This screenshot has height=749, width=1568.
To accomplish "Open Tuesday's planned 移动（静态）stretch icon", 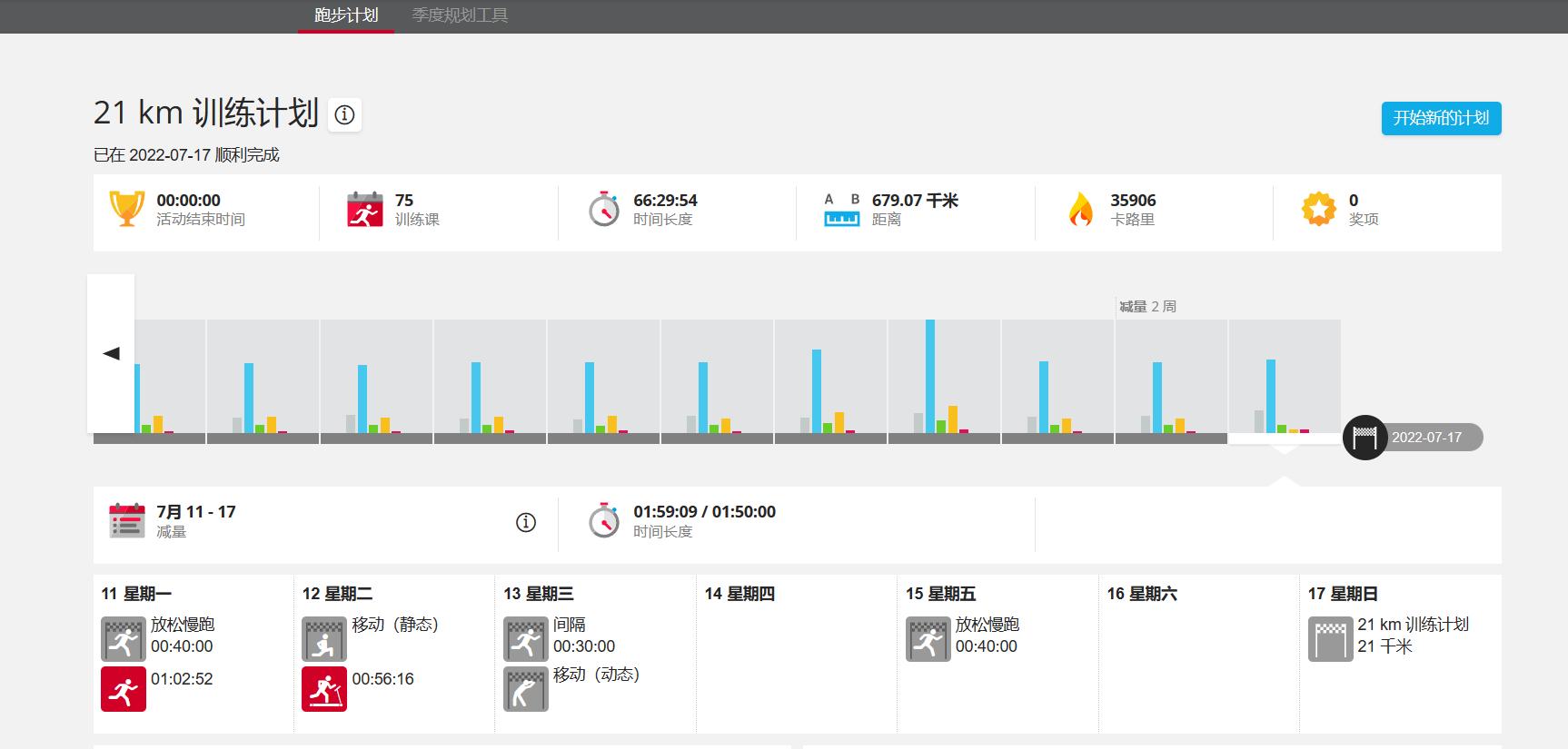I will pyautogui.click(x=324, y=639).
